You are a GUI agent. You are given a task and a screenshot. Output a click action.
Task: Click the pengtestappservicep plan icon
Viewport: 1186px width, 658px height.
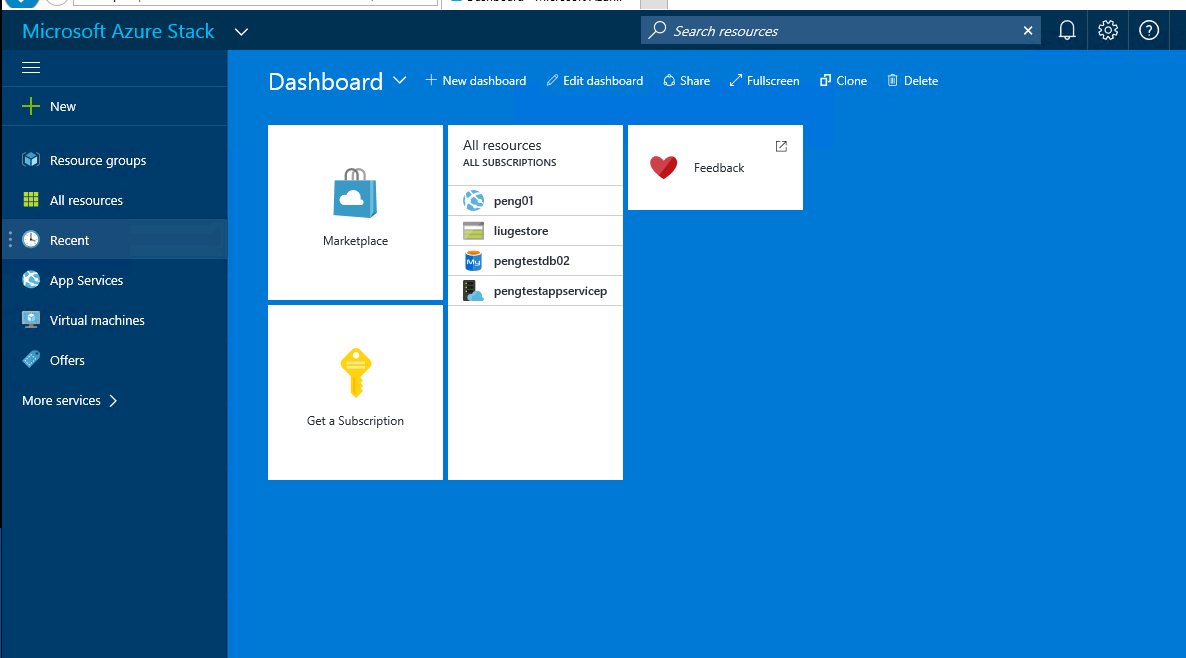[473, 291]
